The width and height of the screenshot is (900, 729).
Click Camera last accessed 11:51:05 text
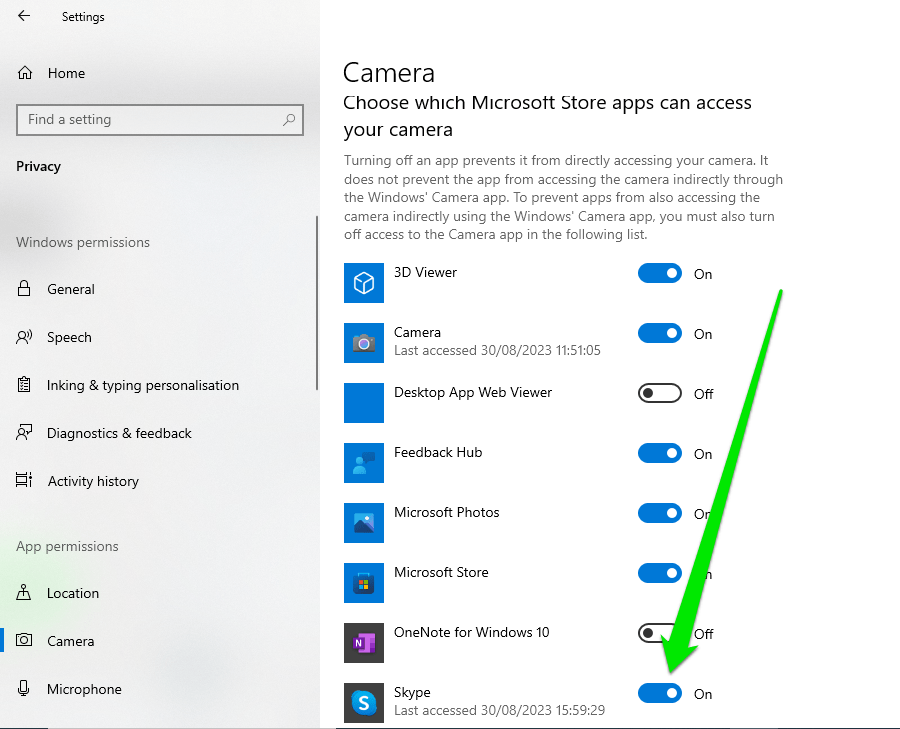pos(497,350)
